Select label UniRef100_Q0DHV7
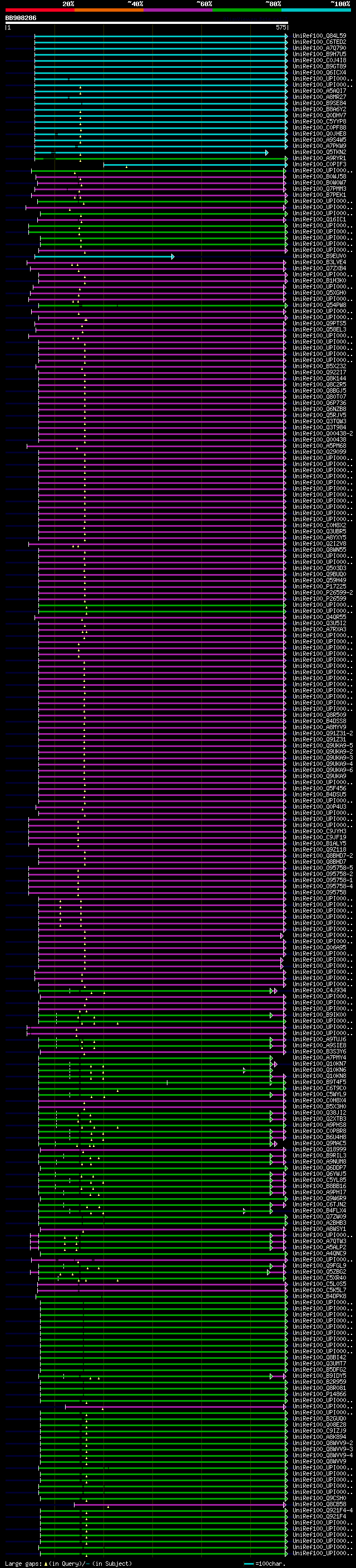The height and width of the screenshot is (1568, 356). pos(319,116)
